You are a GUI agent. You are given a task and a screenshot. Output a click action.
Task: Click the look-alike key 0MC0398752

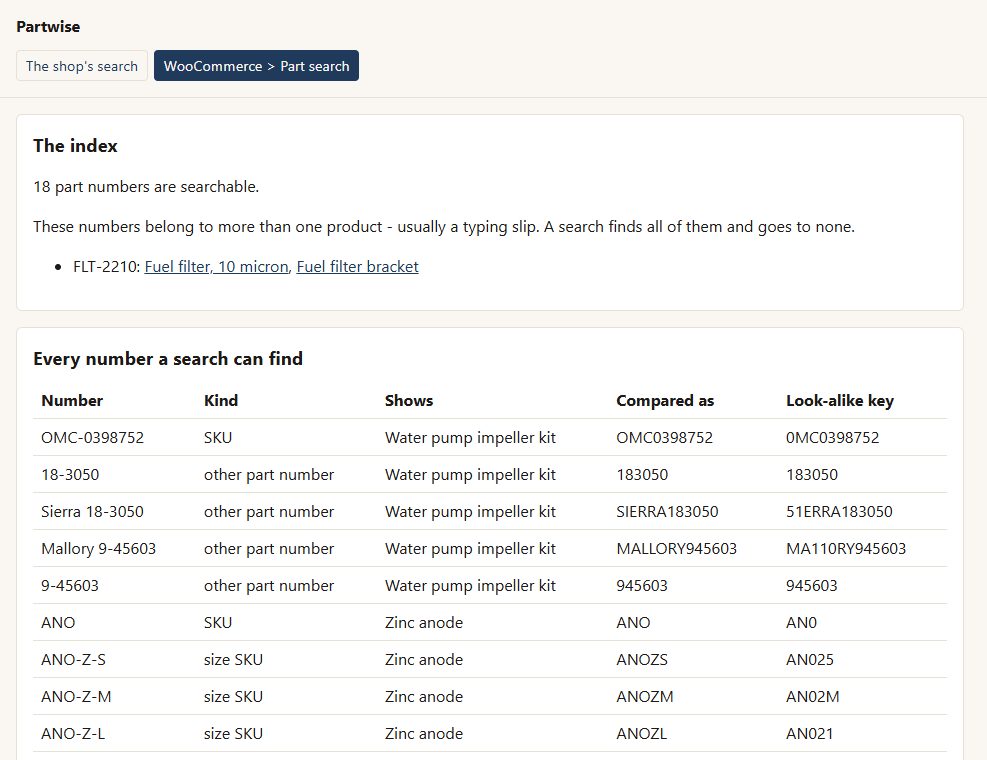(833, 438)
